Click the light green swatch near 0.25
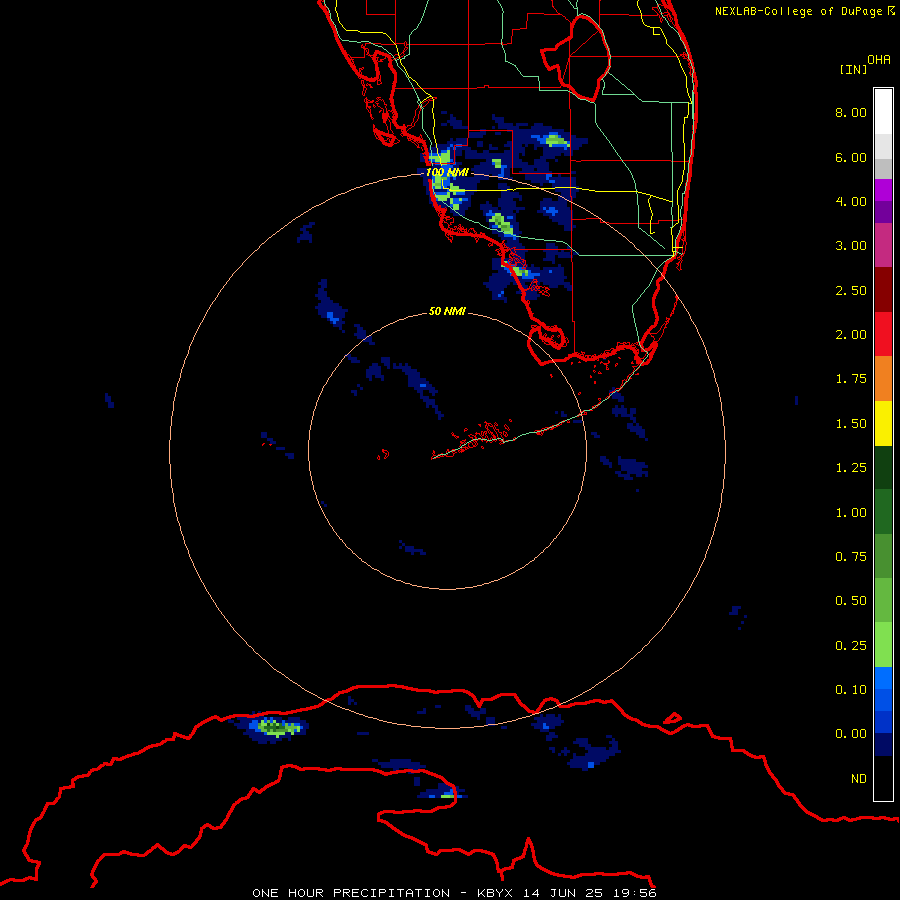Screen dimensions: 900x900 click(883, 645)
